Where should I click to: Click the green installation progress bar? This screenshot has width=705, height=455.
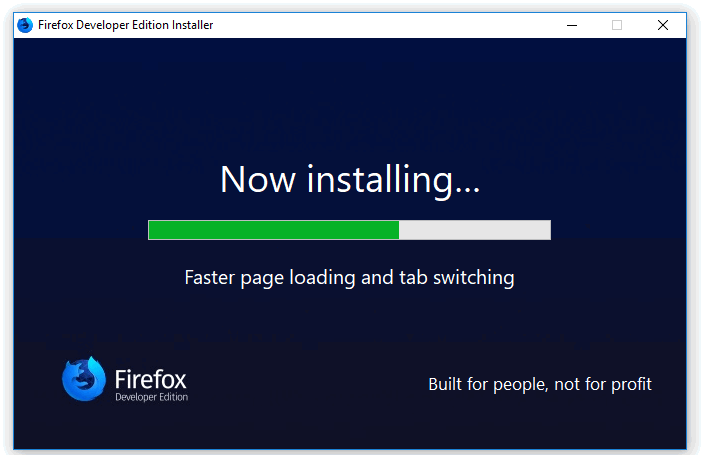(x=349, y=230)
